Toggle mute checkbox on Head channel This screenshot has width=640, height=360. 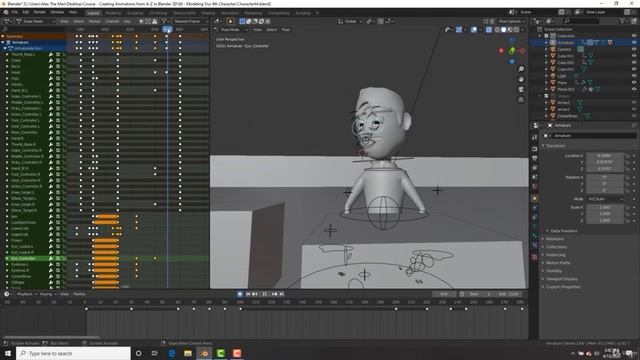click(x=58, y=72)
